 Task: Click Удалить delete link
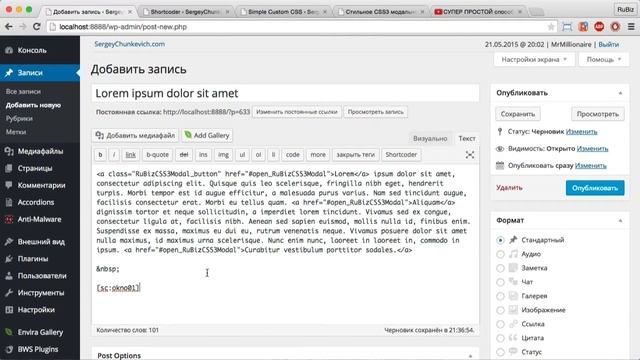click(509, 188)
